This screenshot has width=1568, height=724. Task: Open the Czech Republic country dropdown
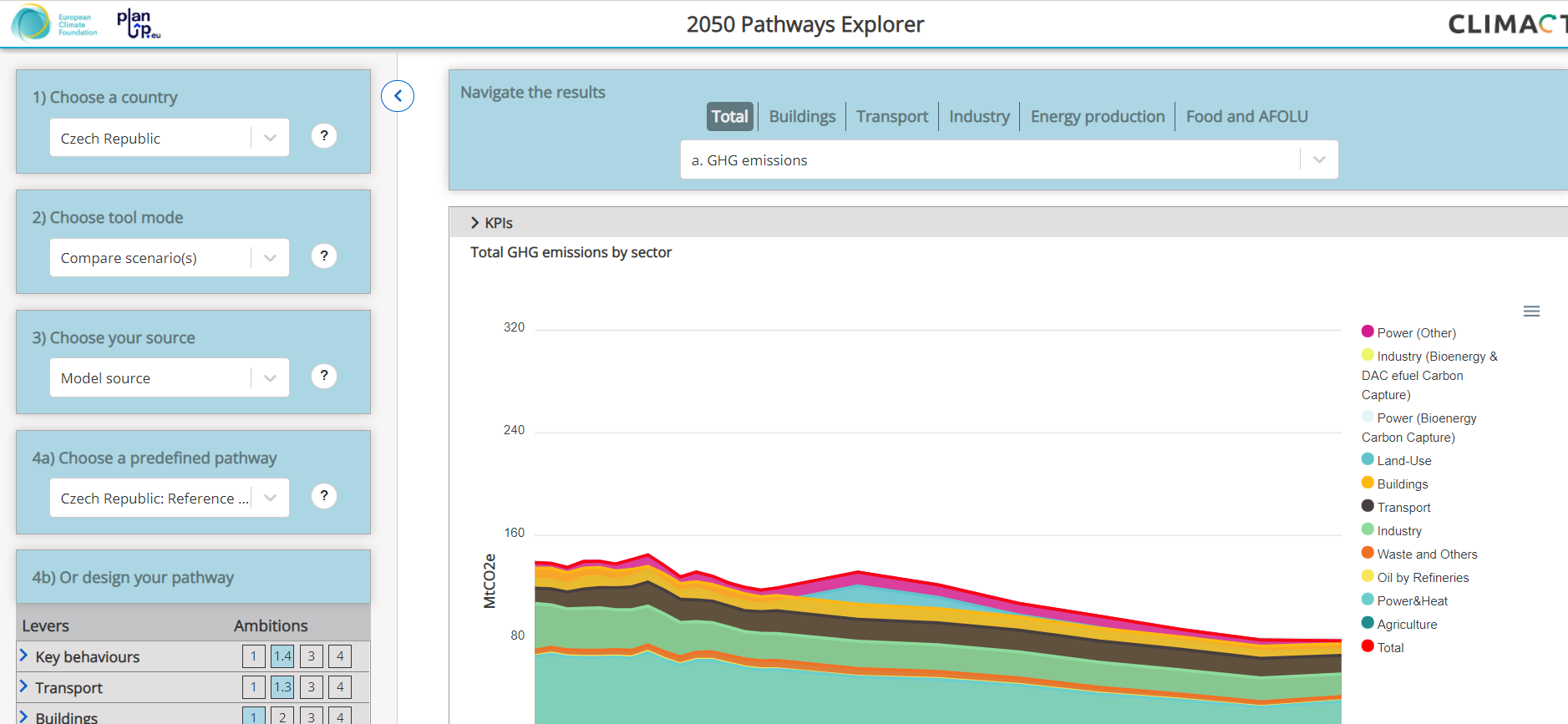170,139
